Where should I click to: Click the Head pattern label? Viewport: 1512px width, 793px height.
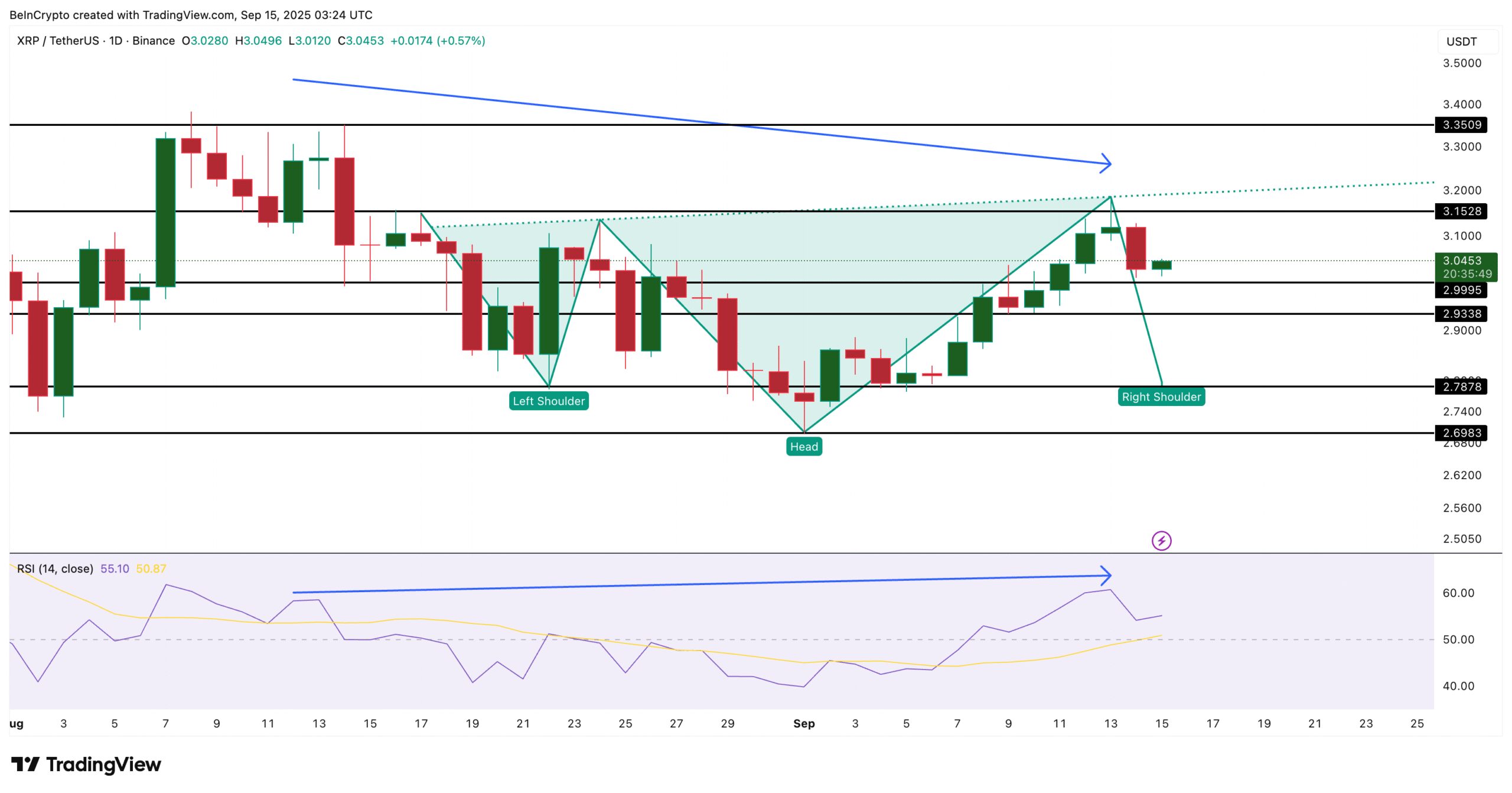coord(806,447)
